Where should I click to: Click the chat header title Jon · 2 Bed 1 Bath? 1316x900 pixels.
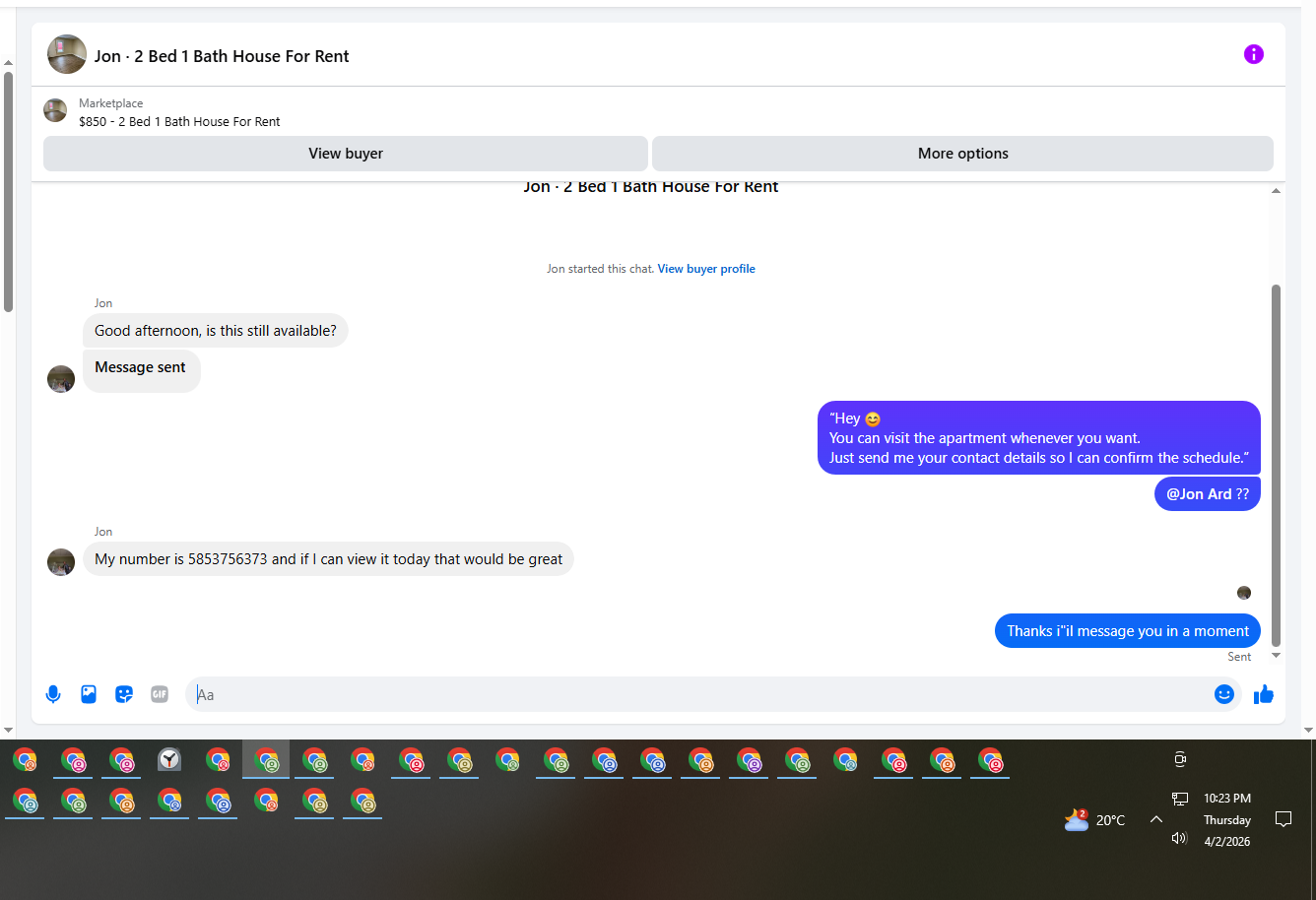pos(222,56)
